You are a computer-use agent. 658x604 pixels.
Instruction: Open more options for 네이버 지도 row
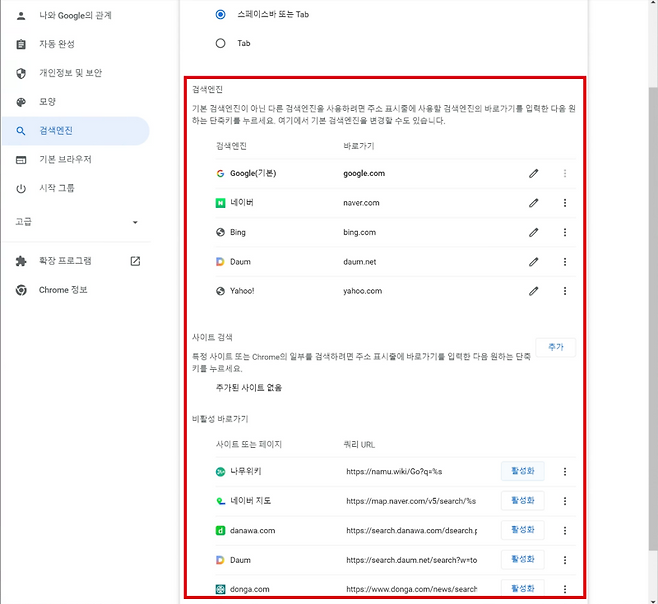[565, 501]
